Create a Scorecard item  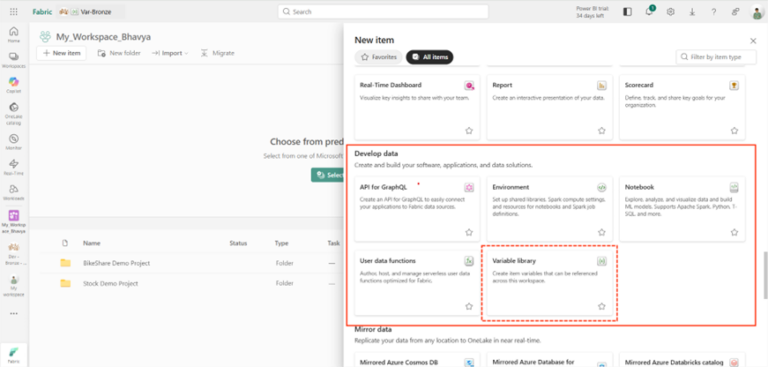pyautogui.click(x=682, y=107)
